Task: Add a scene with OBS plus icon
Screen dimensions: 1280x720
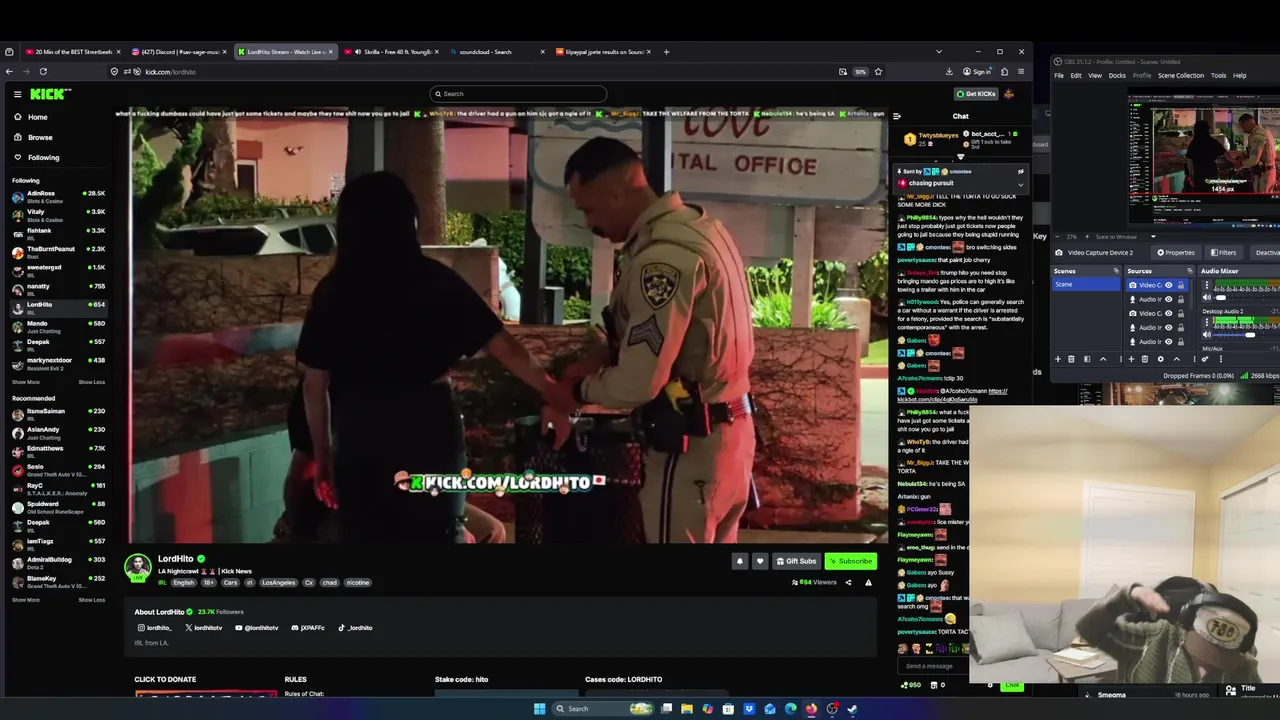Action: [1058, 359]
